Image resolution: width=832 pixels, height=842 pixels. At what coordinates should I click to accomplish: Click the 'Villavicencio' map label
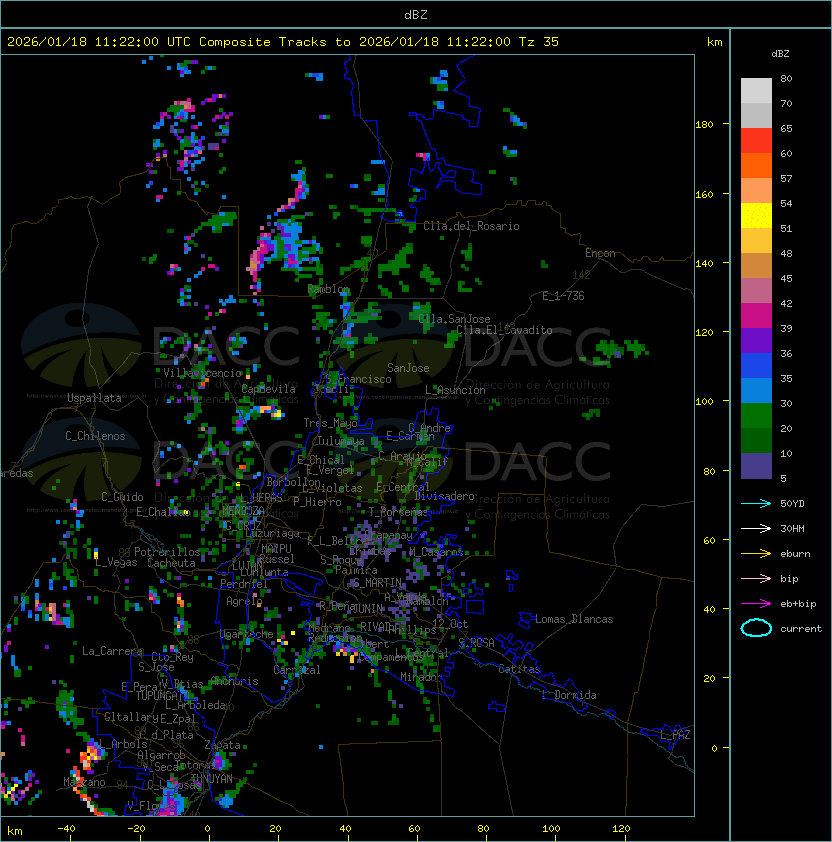tap(202, 373)
